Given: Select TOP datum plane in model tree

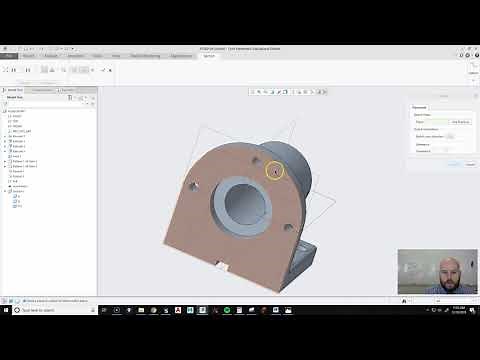Looking at the screenshot, I should pos(14,121).
